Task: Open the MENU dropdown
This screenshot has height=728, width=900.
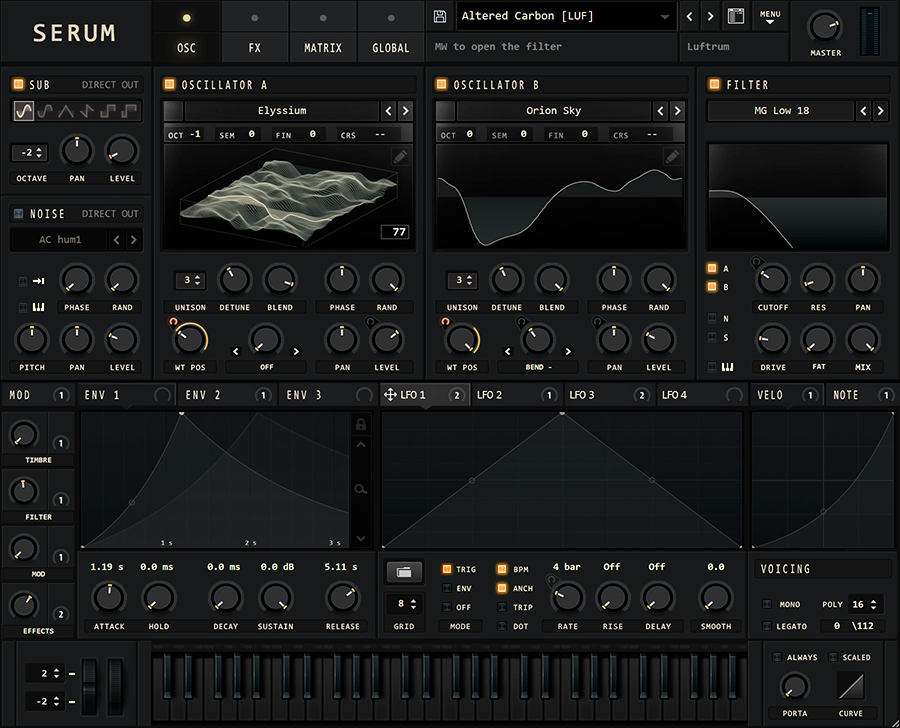Action: click(770, 17)
